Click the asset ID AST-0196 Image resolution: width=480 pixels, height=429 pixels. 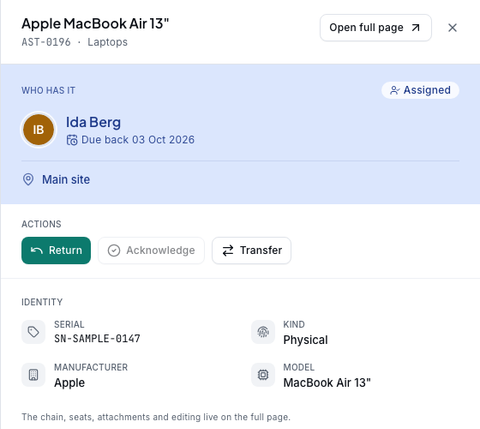pos(46,42)
